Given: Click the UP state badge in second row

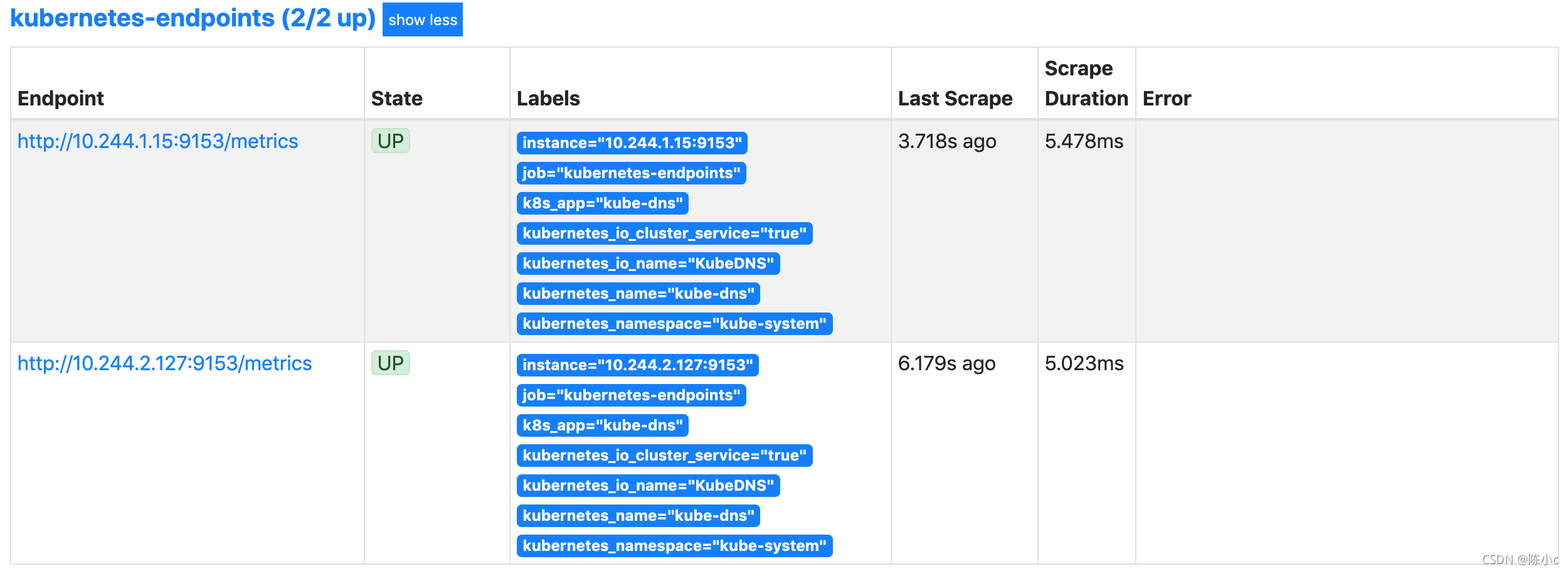Looking at the screenshot, I should point(390,363).
